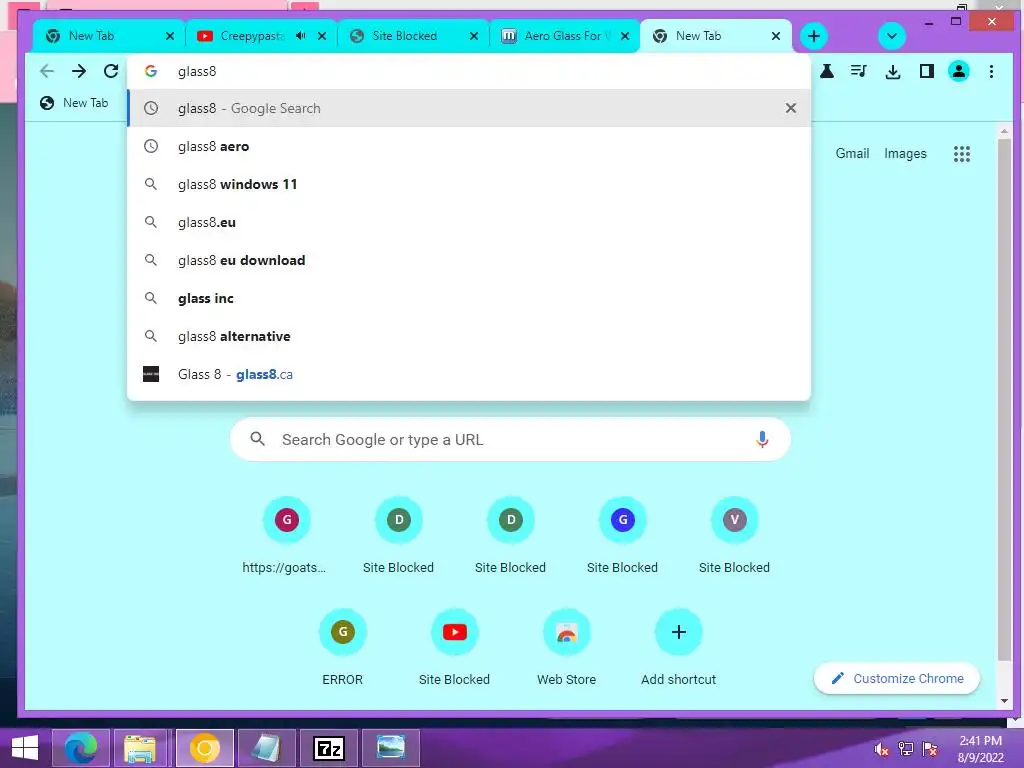Open the taskbar clock showing 2:41 PM
The image size is (1024, 768).
click(x=980, y=749)
